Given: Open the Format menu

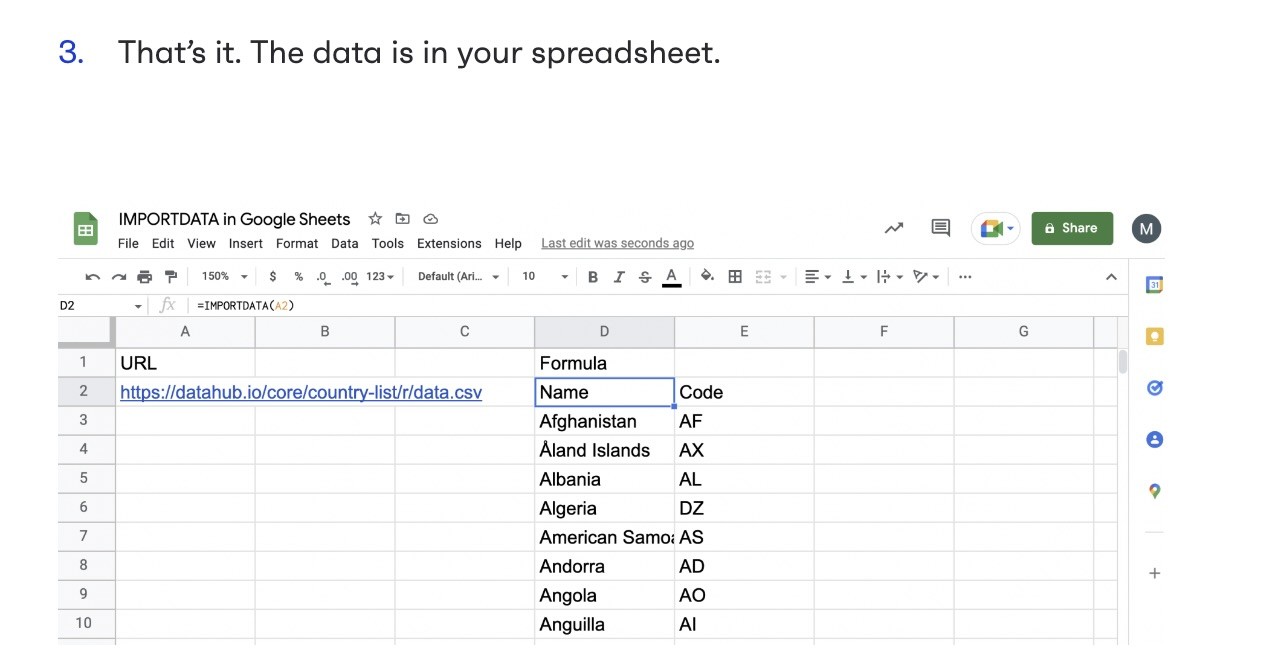Looking at the screenshot, I should [296, 243].
